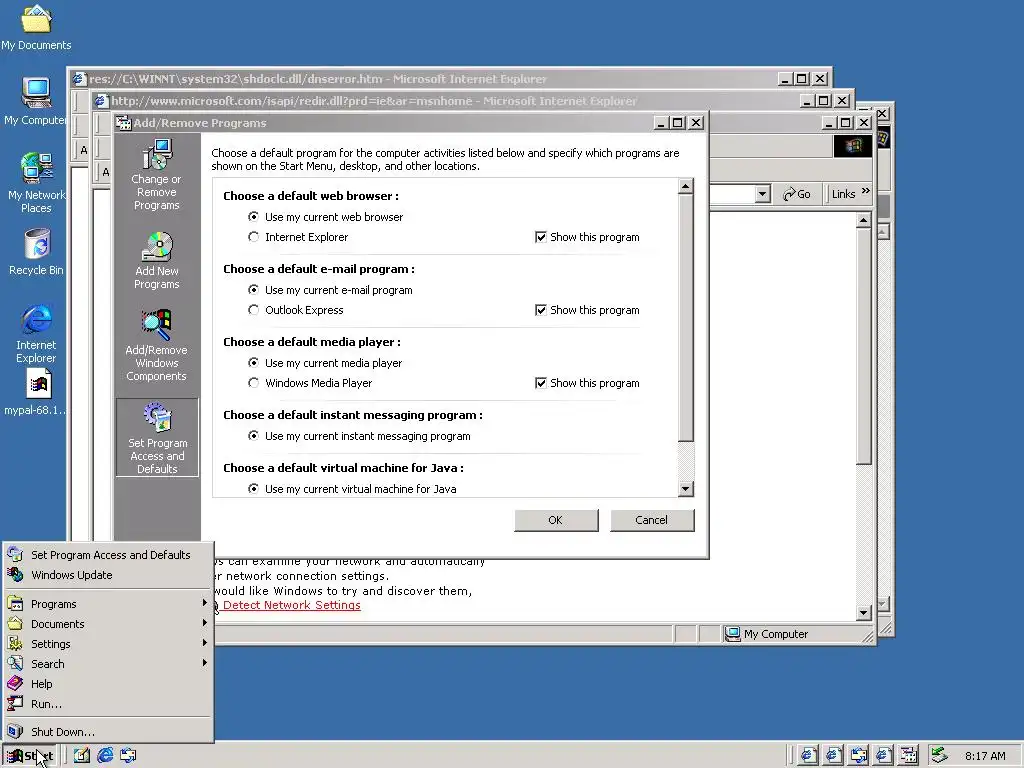The image size is (1024, 768).
Task: Choose Shut Down... from Start menu
Action: [108, 732]
